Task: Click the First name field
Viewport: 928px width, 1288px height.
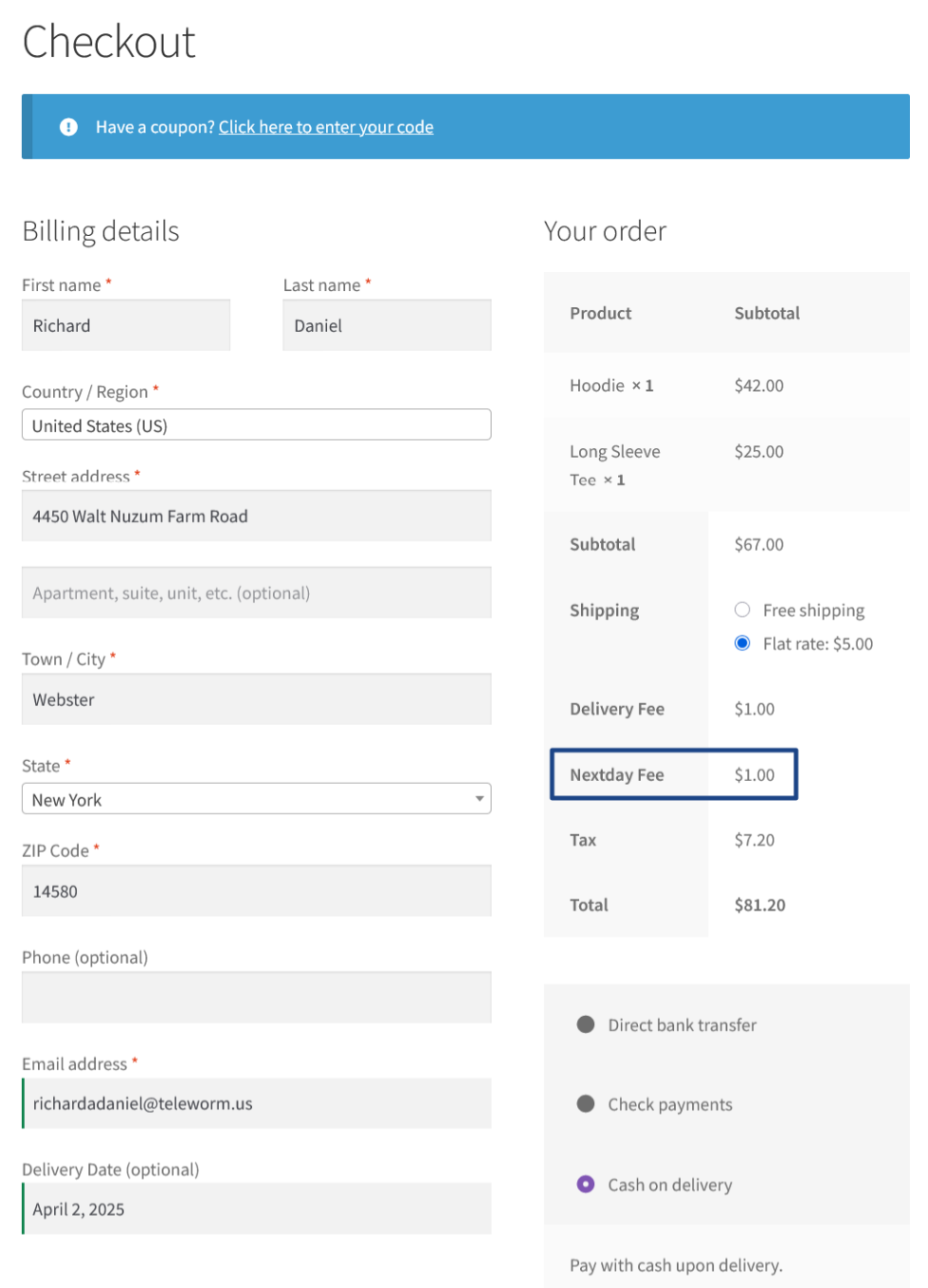Action: click(125, 326)
